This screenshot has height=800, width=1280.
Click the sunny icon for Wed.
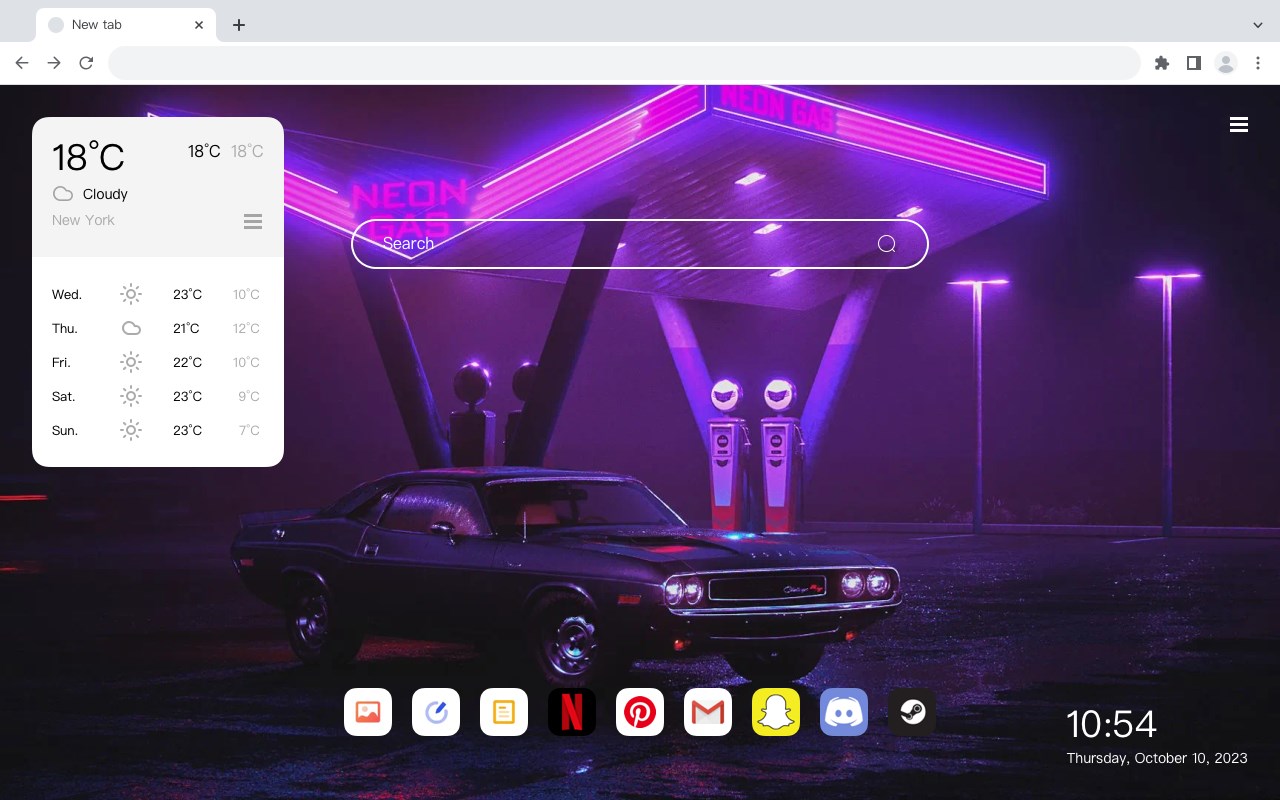(x=131, y=294)
